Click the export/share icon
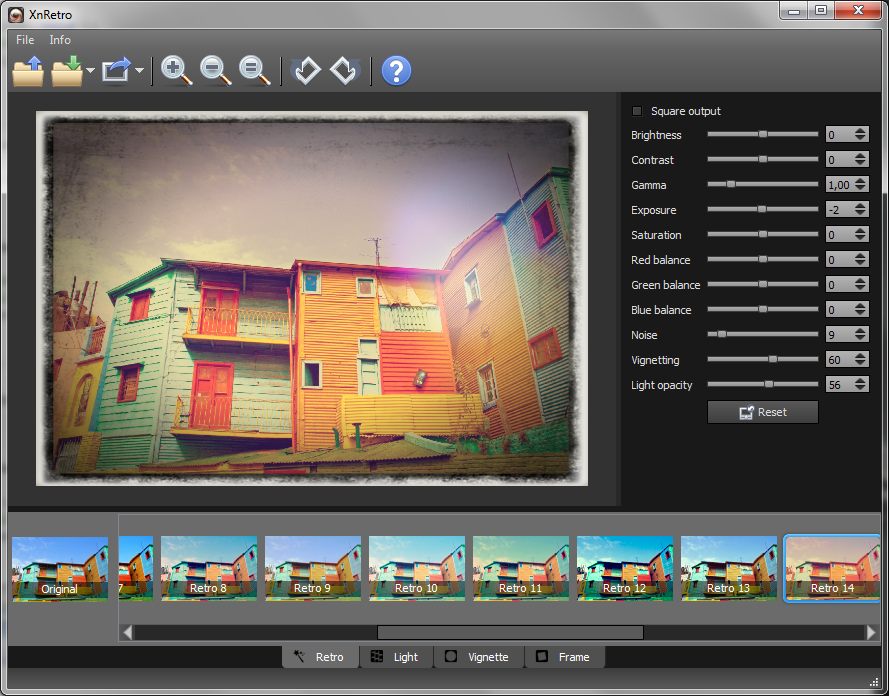 coord(113,70)
